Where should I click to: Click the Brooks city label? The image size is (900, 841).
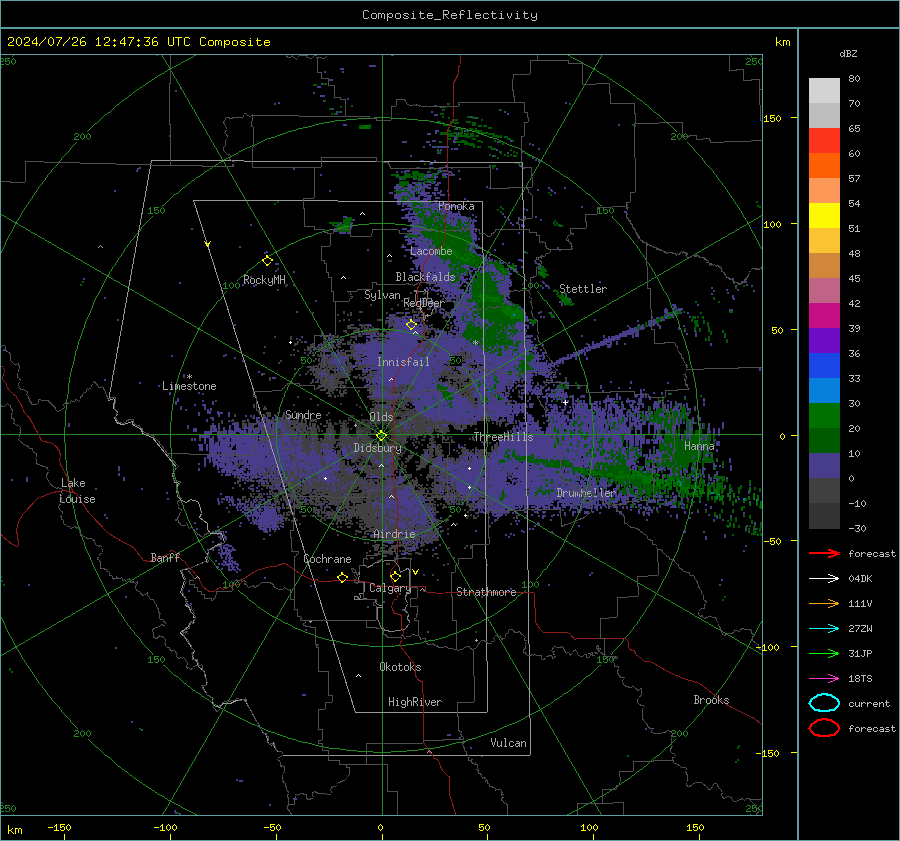pos(711,700)
